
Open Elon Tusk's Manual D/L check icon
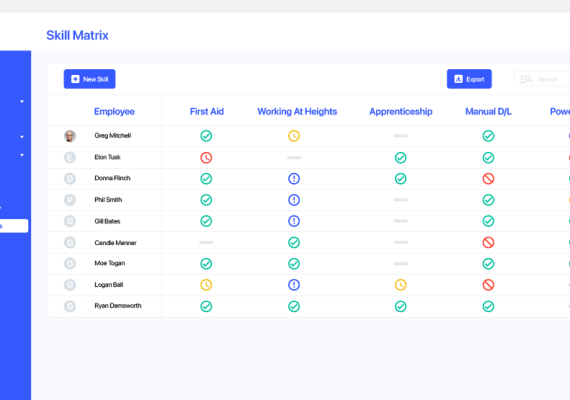click(488, 157)
